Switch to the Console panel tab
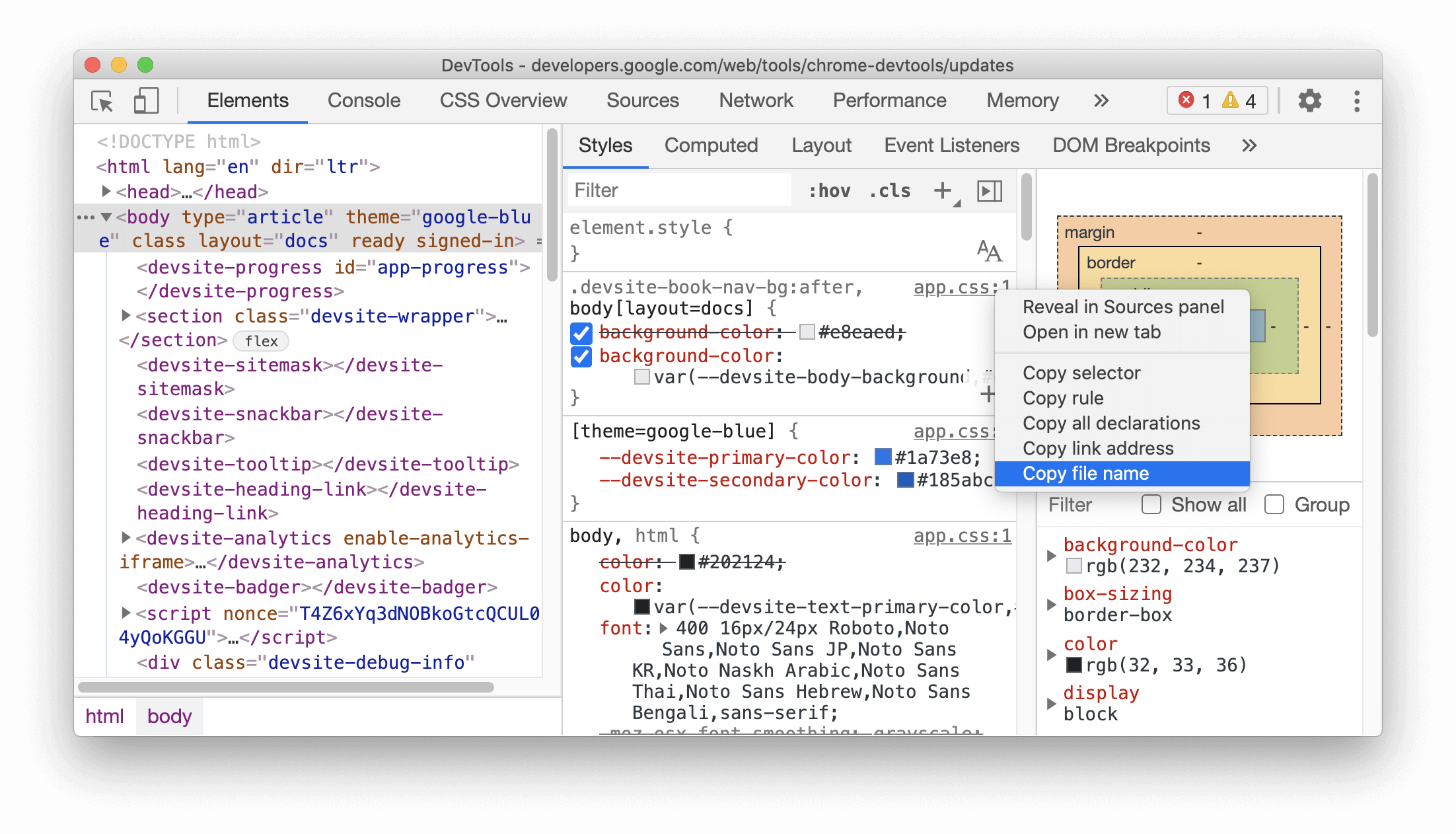This screenshot has width=1456, height=834. (x=363, y=101)
